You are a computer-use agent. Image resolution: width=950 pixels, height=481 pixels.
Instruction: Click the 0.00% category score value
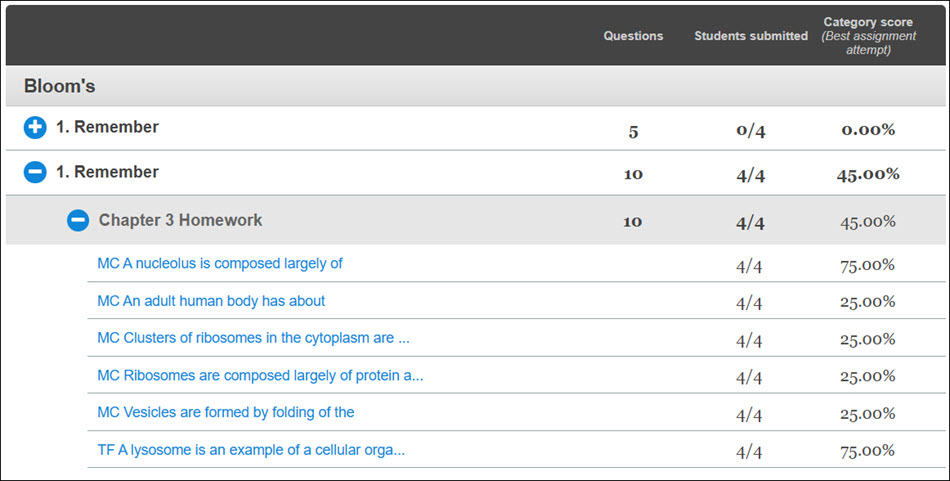(868, 130)
